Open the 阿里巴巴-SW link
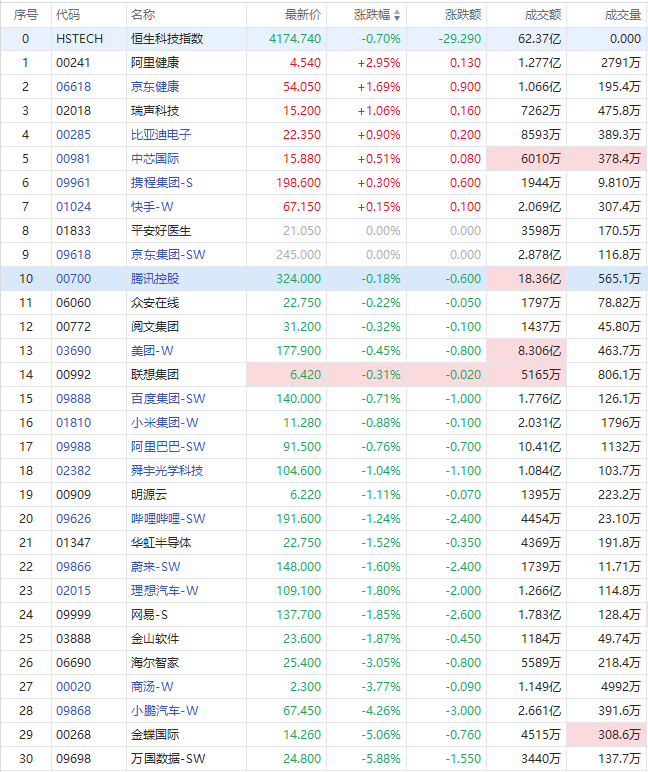Viewport: 648px width, 772px height. (168, 447)
